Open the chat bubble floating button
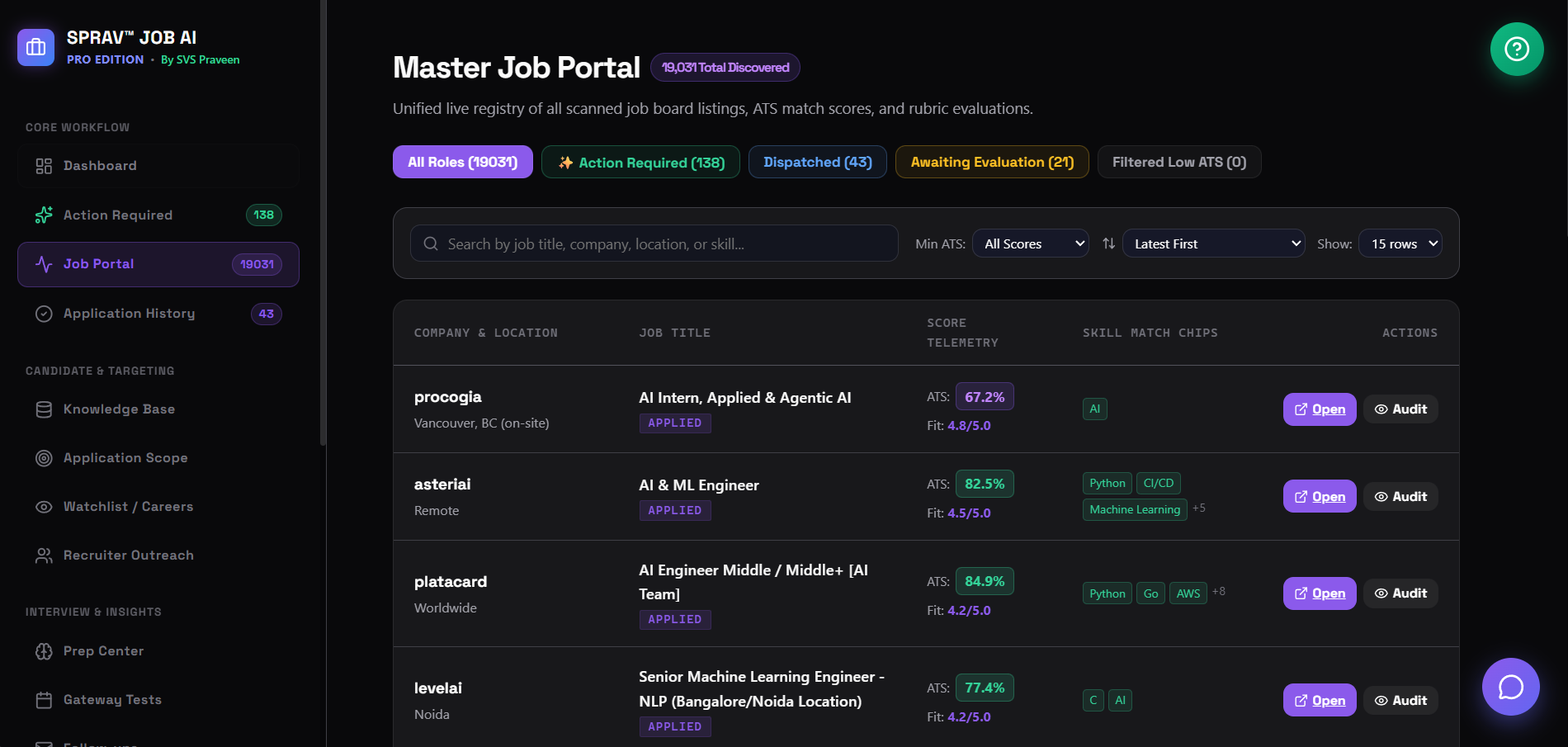1568x747 pixels. (x=1510, y=687)
